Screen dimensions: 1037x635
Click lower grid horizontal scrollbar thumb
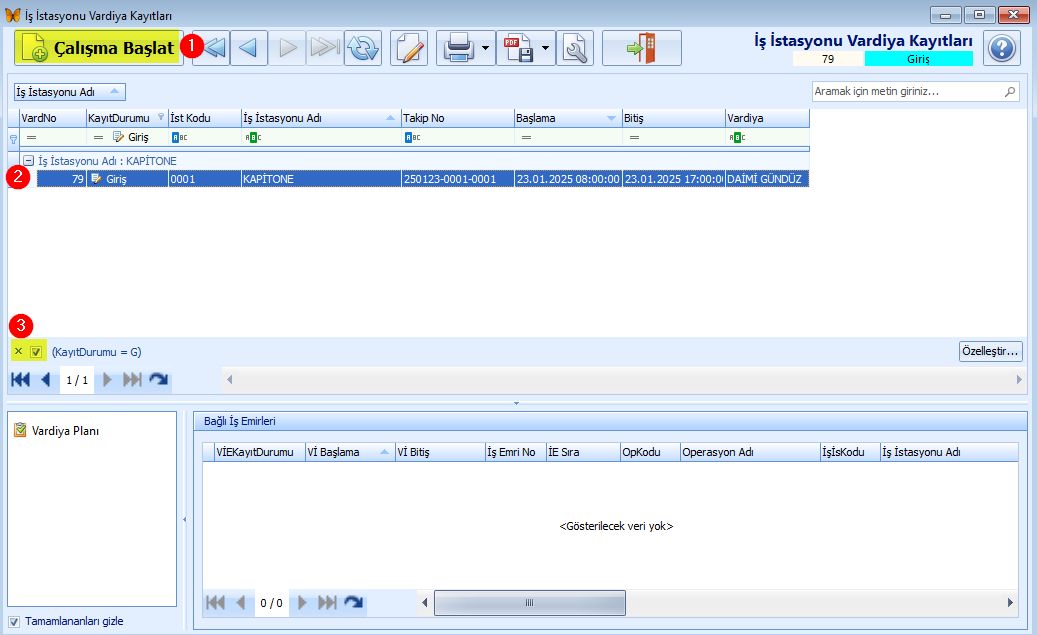(530, 603)
